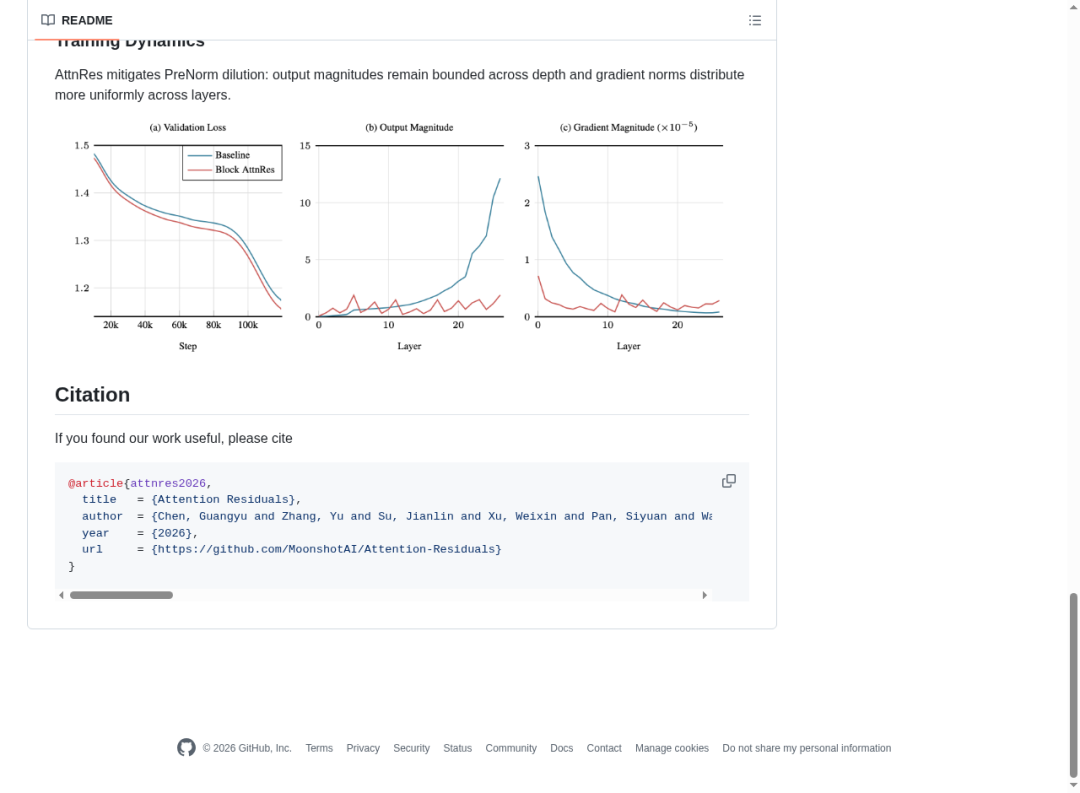1080x793 pixels.
Task: Click the README book icon
Action: coord(48,20)
